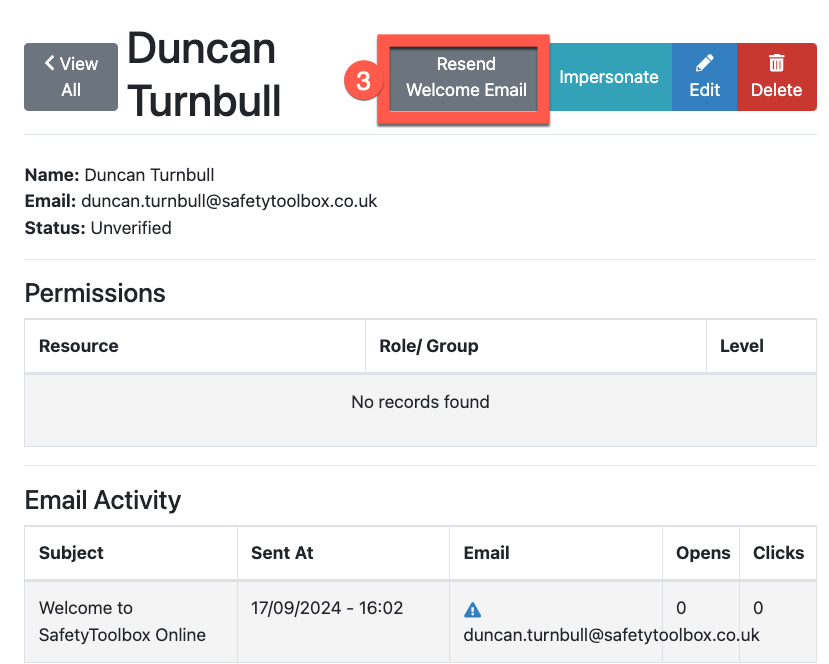Click the Opens column header
Screen dimensions: 829x664
coord(703,553)
